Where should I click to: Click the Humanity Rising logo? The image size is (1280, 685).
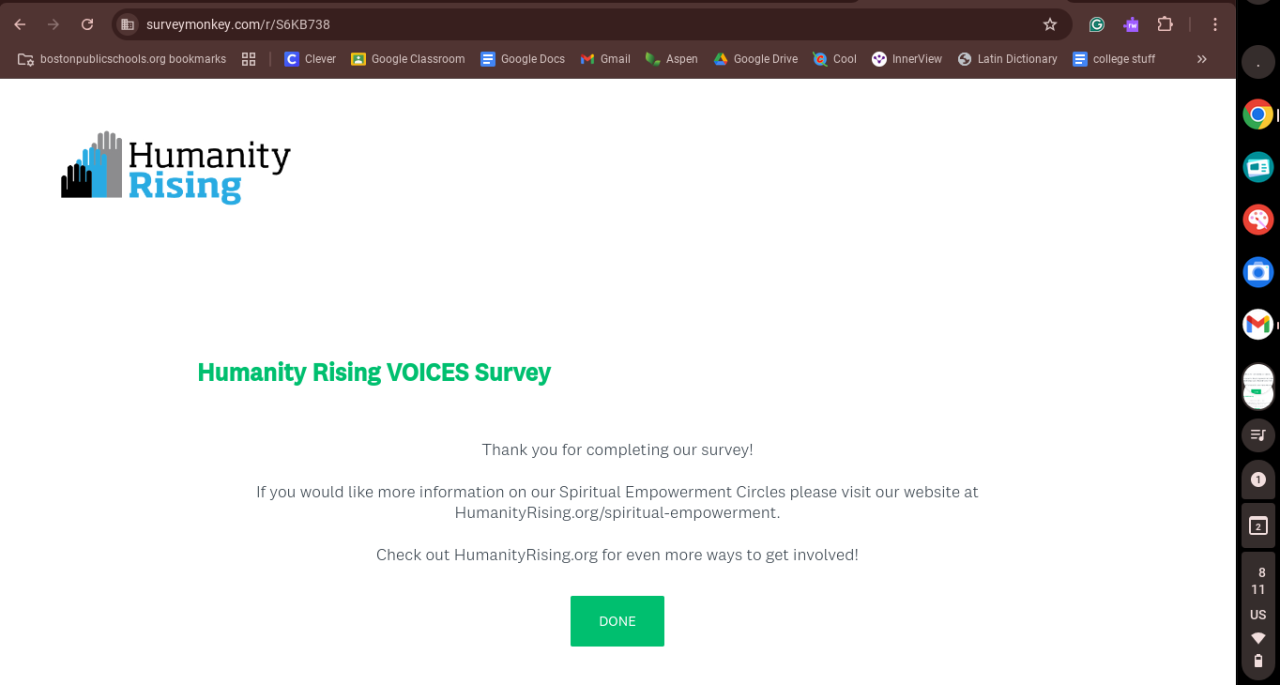coord(176,167)
